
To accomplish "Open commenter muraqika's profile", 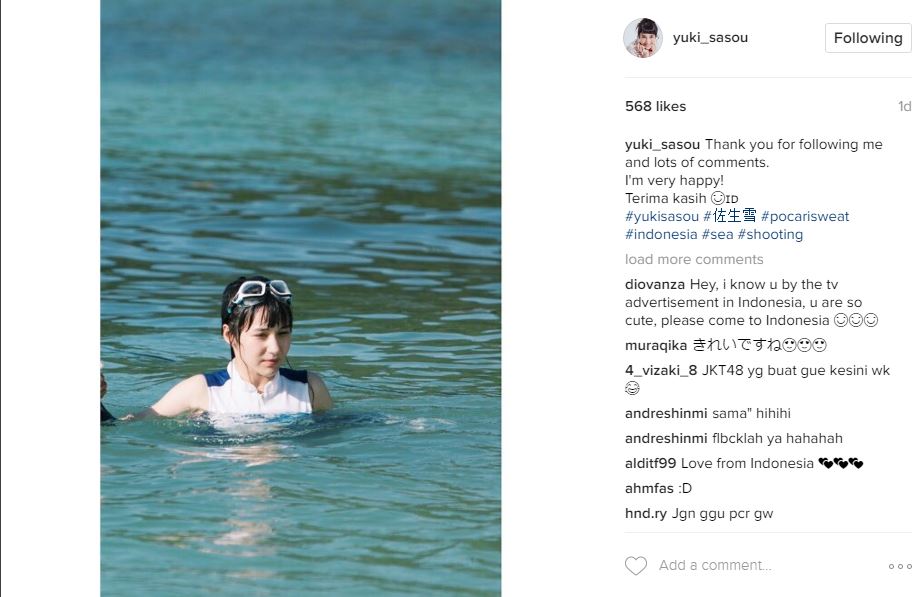I will click(x=656, y=346).
